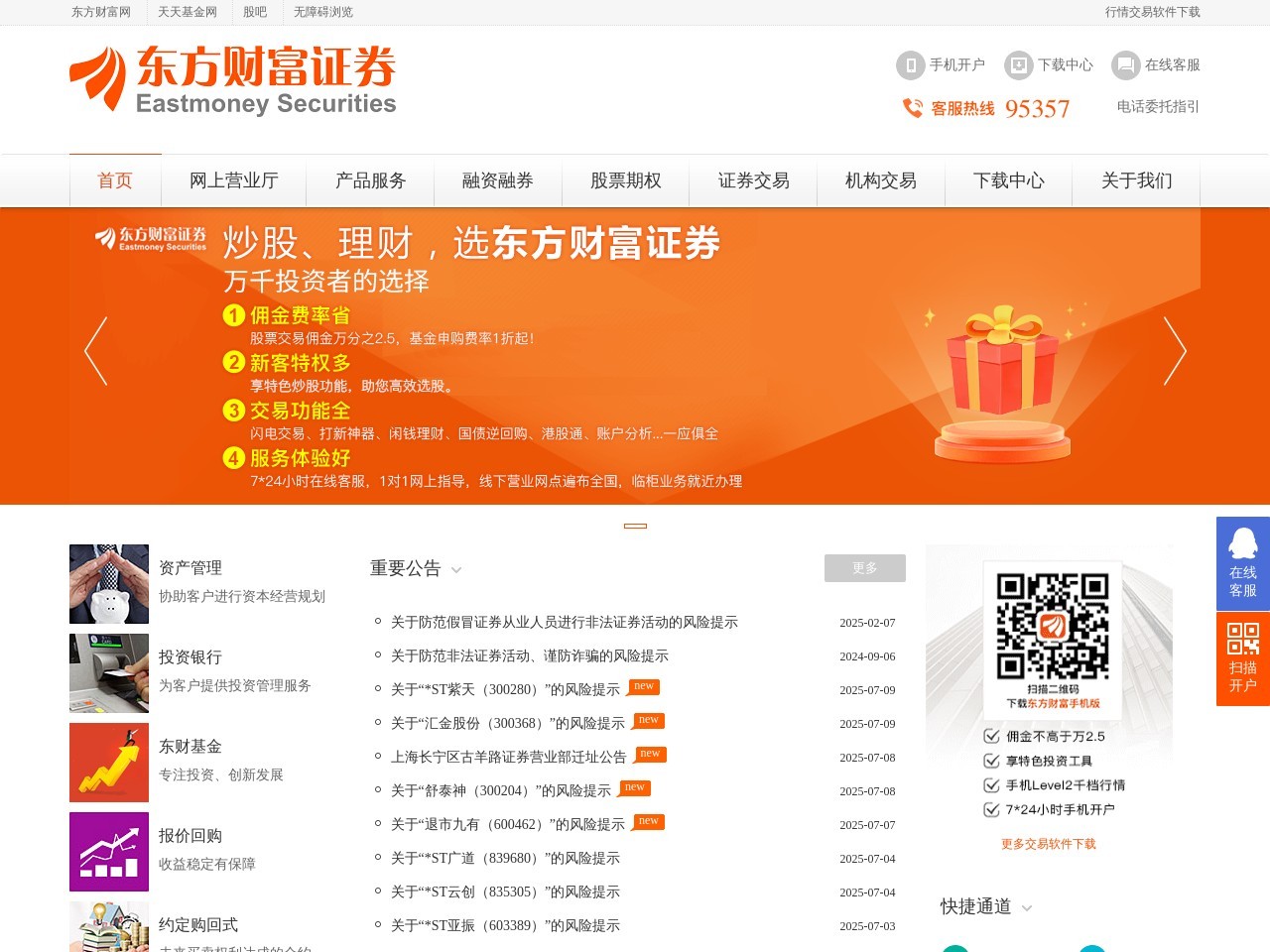Click the 资产管理 piggy bank thumbnail icon
Viewport: 1270px width, 952px height.
tap(108, 584)
